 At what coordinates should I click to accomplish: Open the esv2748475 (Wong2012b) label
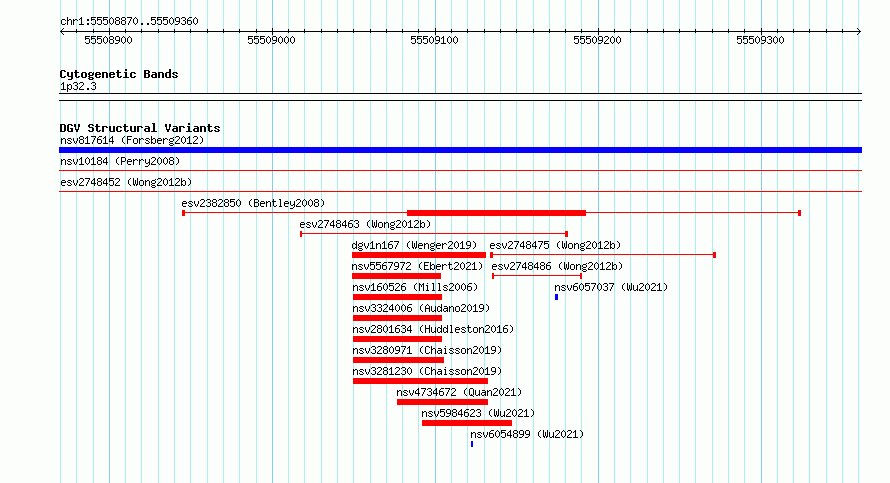click(x=555, y=245)
